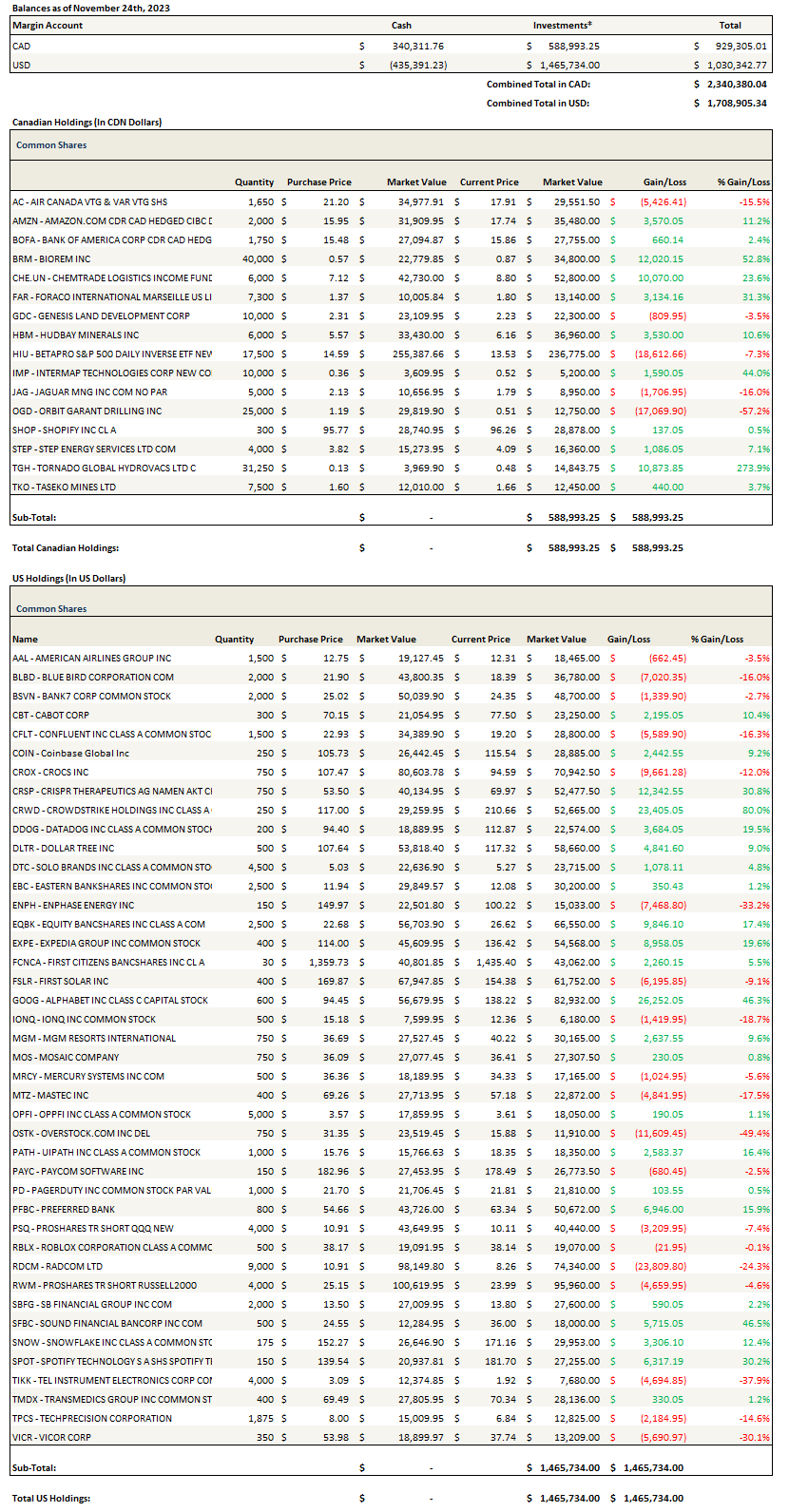Select the AC - Air Canada holding name
Image resolution: width=789 pixels, height=1512 pixels.
tap(89, 201)
